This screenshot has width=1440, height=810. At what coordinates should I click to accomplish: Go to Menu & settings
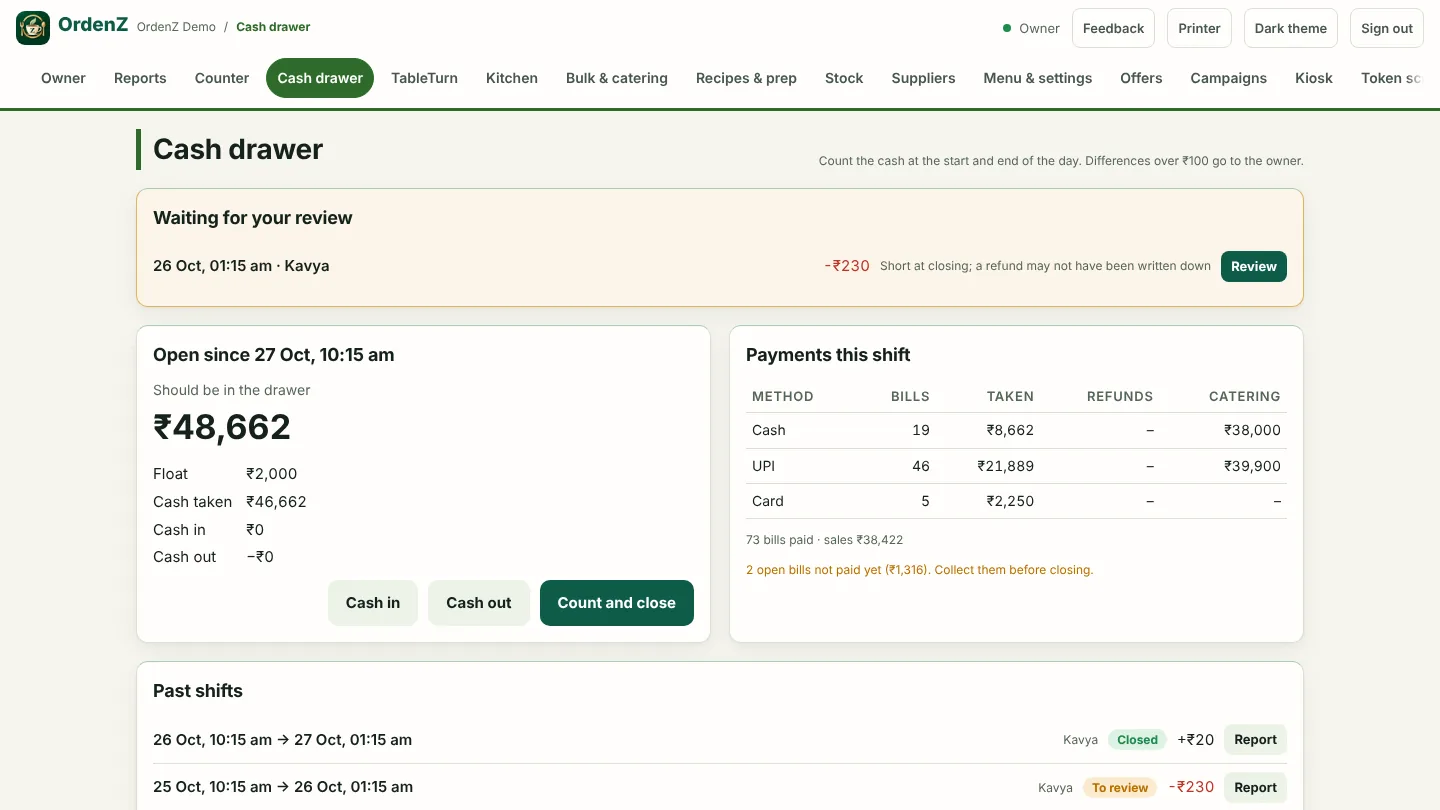pyautogui.click(x=1038, y=78)
